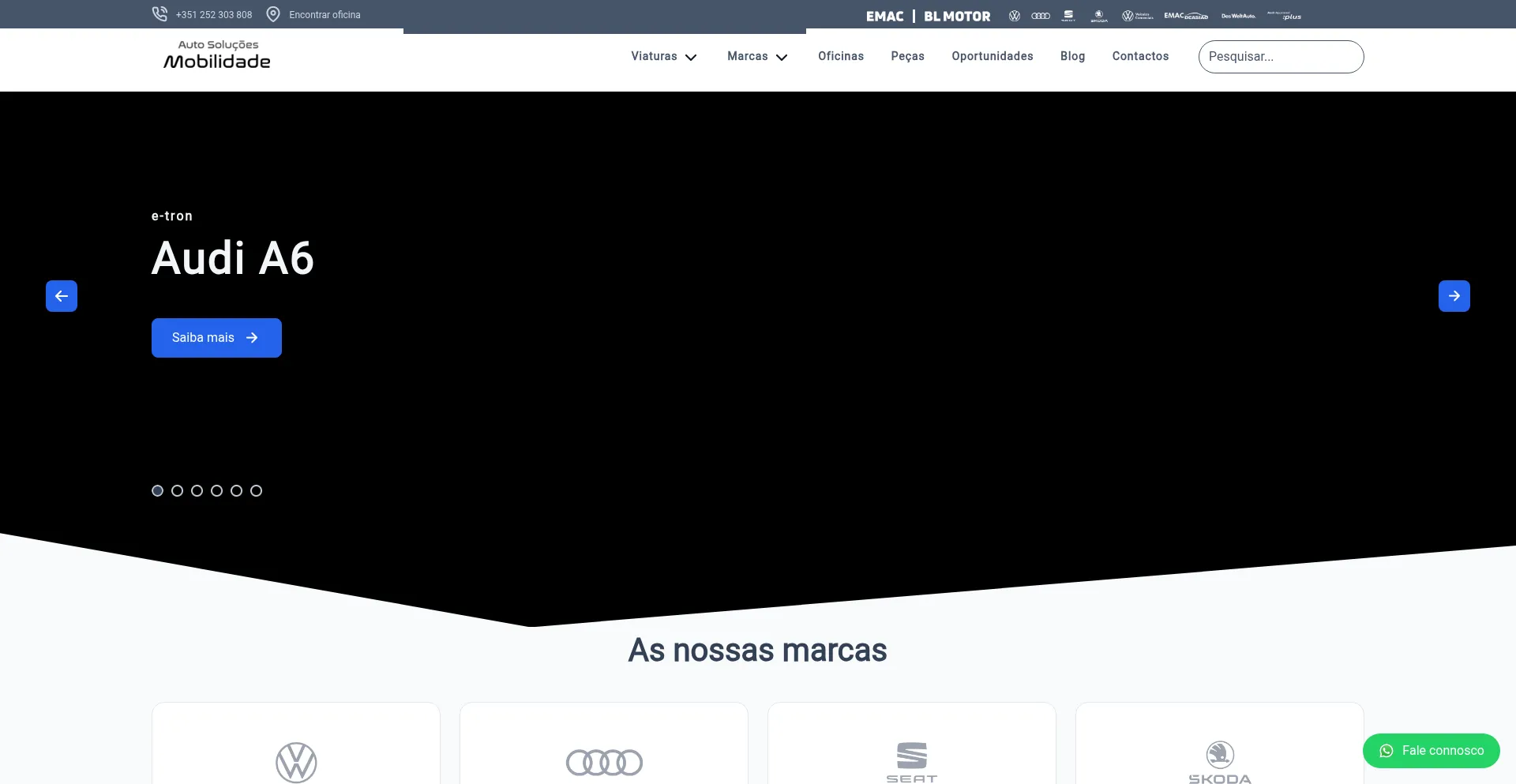Viewport: 1516px width, 784px height.
Task: Expand the Marcas dropdown menu
Action: pos(757,56)
